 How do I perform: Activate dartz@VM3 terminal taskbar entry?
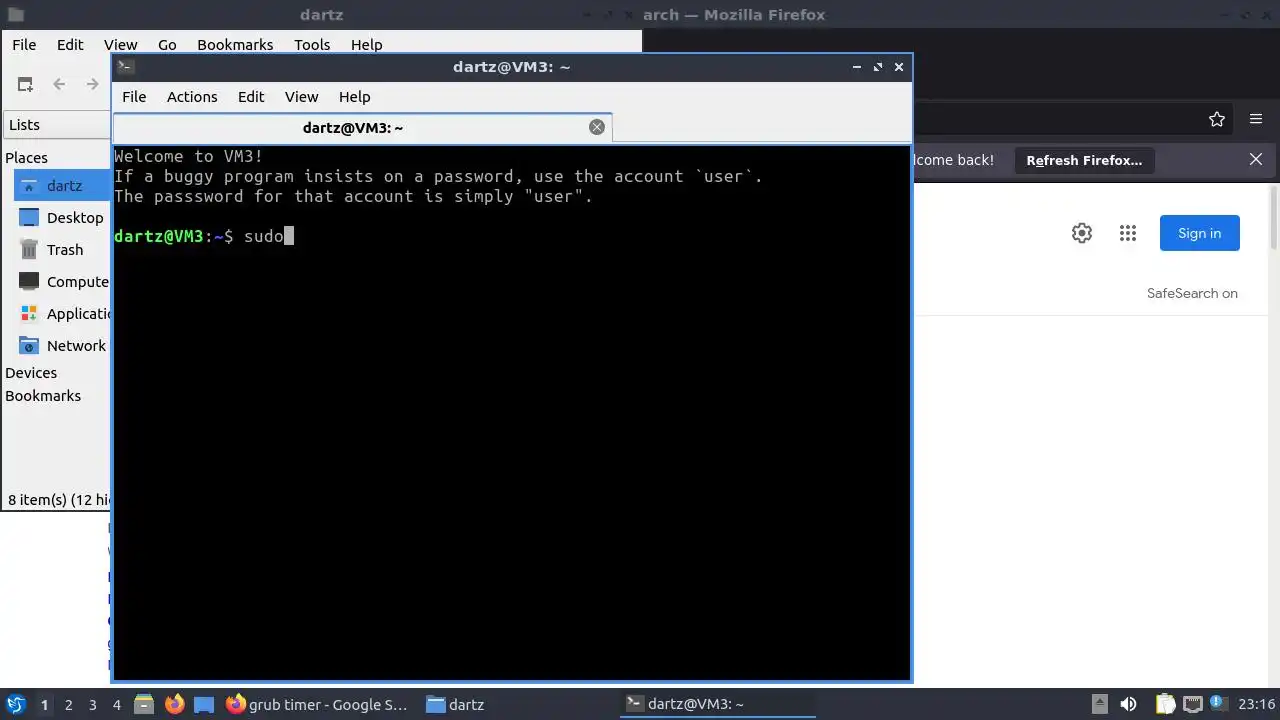[718, 704]
